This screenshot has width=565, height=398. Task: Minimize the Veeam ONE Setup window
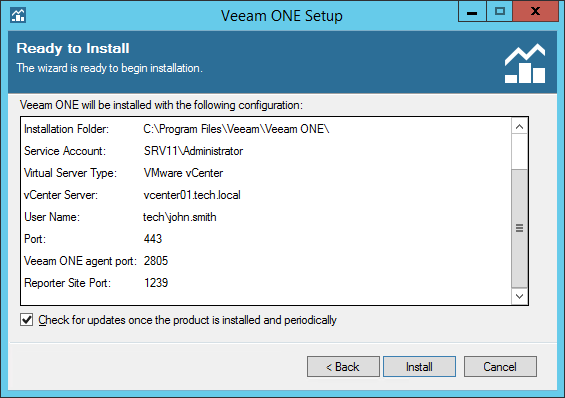pos(472,12)
